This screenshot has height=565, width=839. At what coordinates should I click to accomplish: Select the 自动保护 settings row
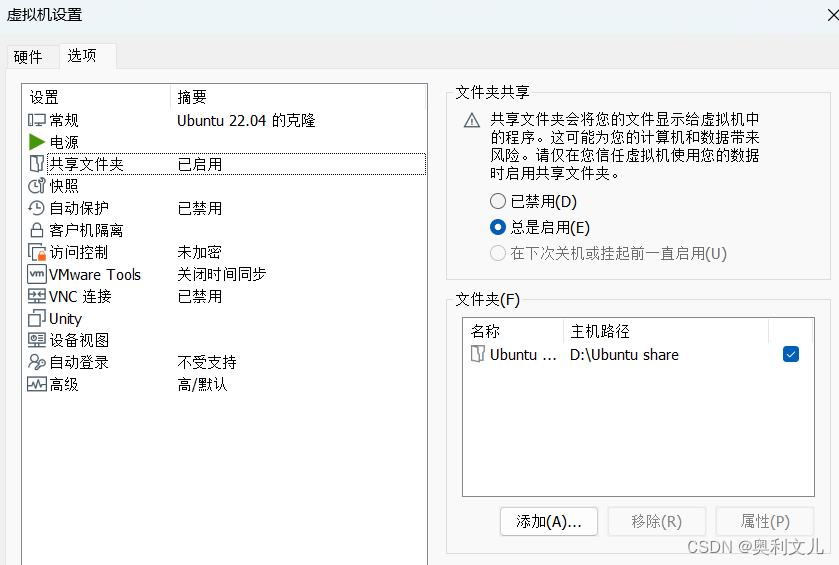tap(227, 208)
